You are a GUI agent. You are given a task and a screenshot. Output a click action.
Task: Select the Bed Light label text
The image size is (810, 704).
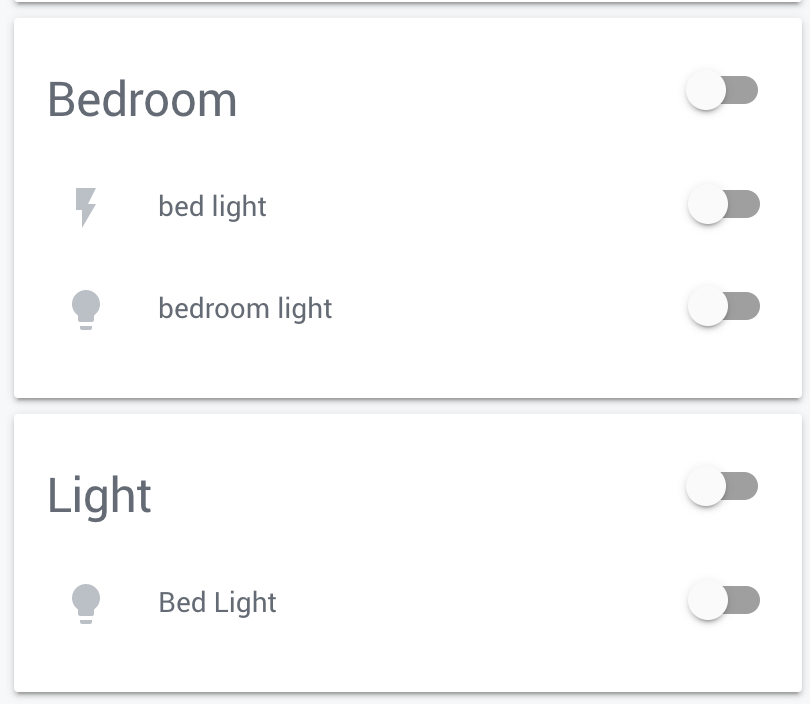[x=217, y=602]
